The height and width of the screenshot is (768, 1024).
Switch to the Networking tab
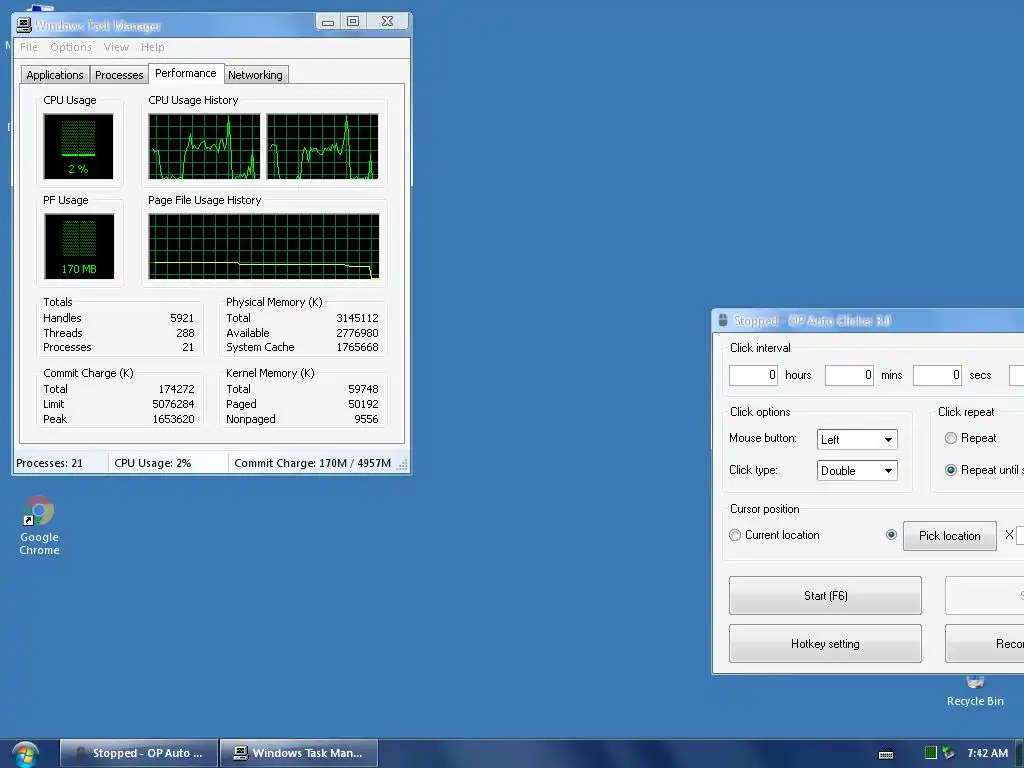(255, 75)
